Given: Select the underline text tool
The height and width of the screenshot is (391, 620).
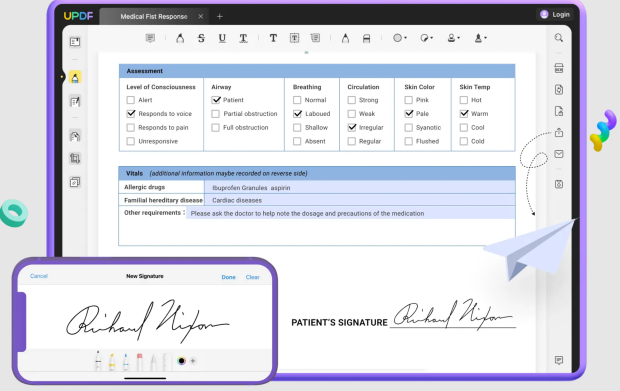Looking at the screenshot, I should [222, 38].
